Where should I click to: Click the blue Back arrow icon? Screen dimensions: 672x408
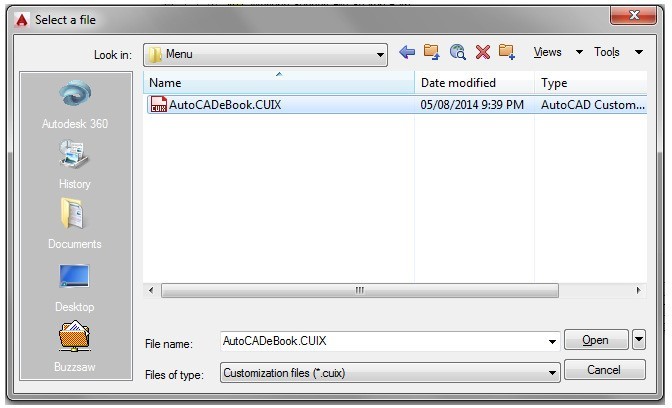click(x=407, y=52)
